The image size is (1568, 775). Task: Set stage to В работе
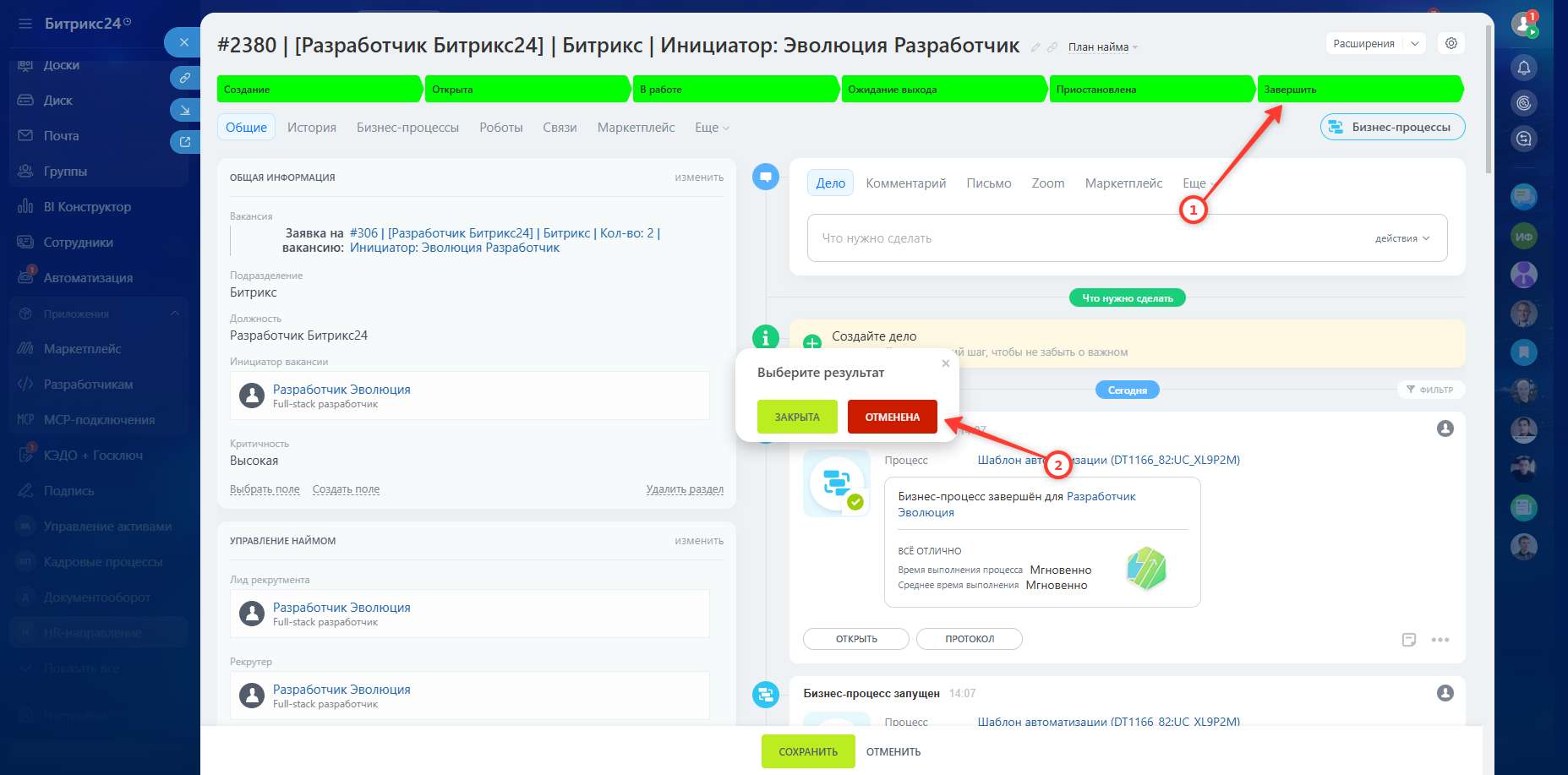pos(735,89)
